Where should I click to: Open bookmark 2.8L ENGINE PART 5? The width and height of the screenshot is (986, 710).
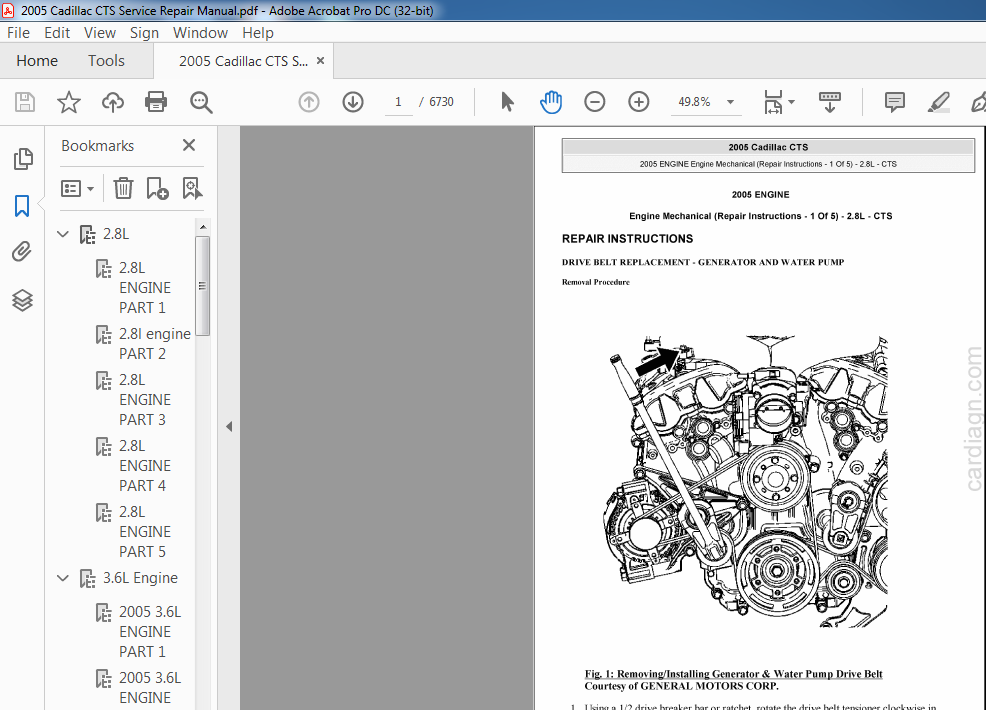[145, 531]
